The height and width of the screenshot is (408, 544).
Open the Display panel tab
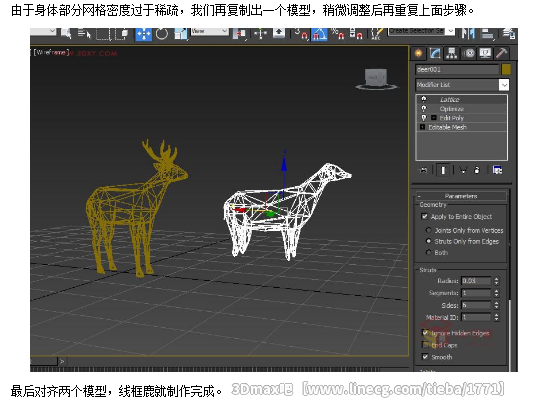tap(485, 53)
